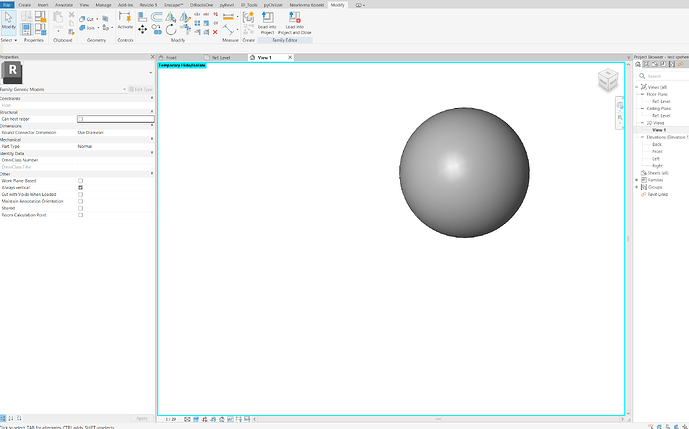Click the Zoom Region navigation bar icon
The width and height of the screenshot is (689, 429).
coord(620,117)
